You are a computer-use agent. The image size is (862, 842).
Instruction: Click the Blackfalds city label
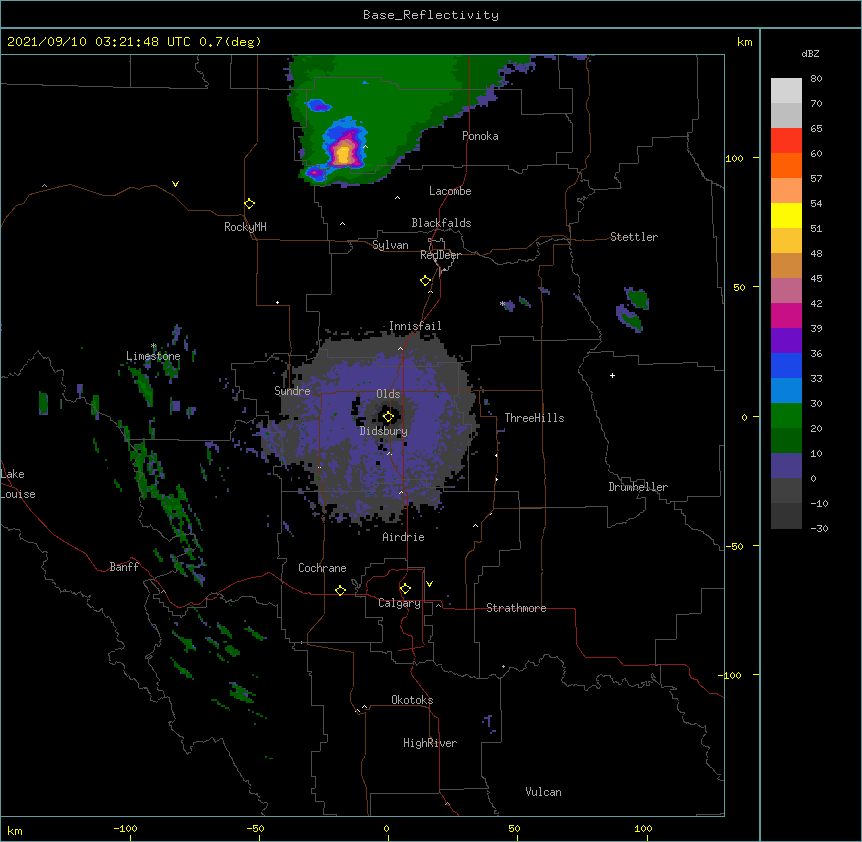click(441, 223)
